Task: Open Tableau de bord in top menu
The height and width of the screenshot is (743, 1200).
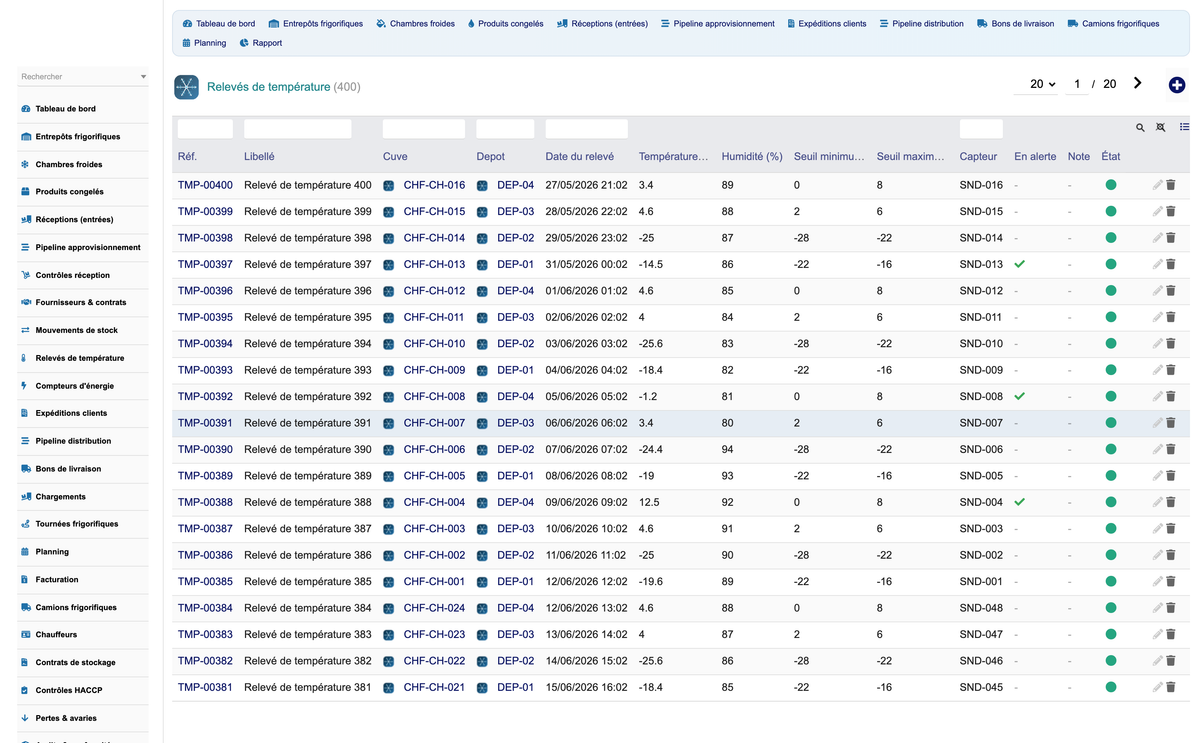Action: [219, 24]
